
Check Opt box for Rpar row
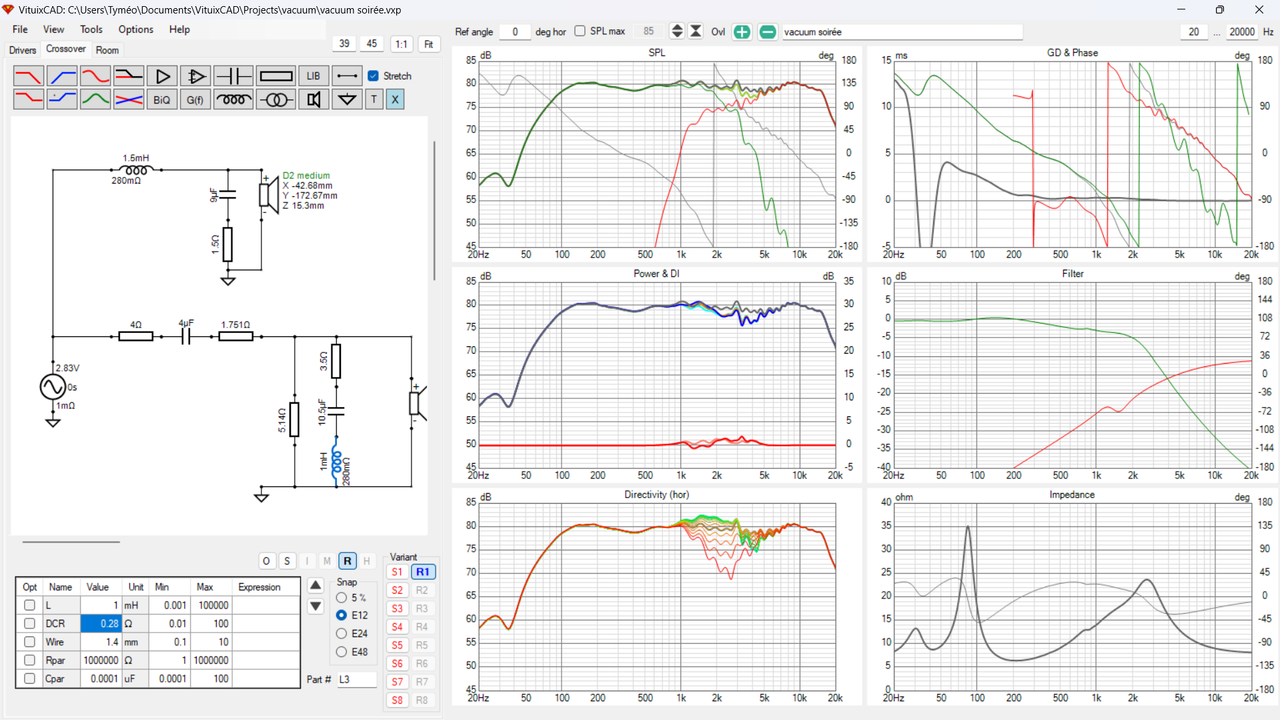pyautogui.click(x=29, y=660)
